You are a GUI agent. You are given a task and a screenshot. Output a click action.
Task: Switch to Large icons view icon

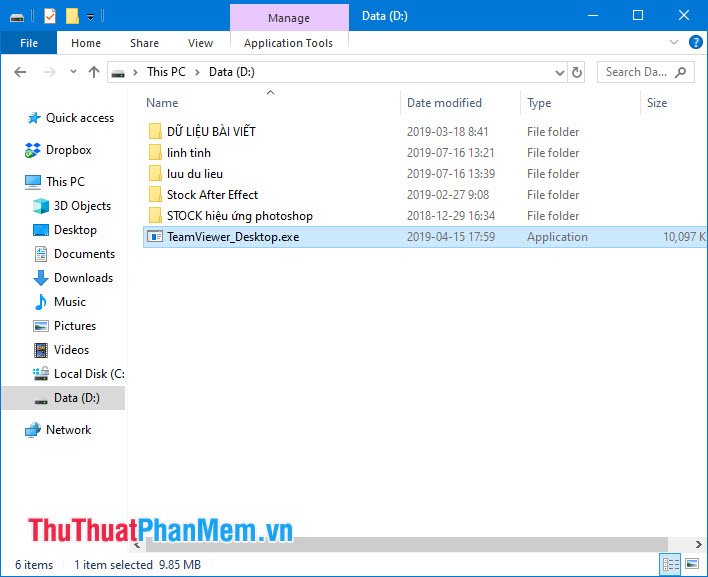[x=692, y=564]
